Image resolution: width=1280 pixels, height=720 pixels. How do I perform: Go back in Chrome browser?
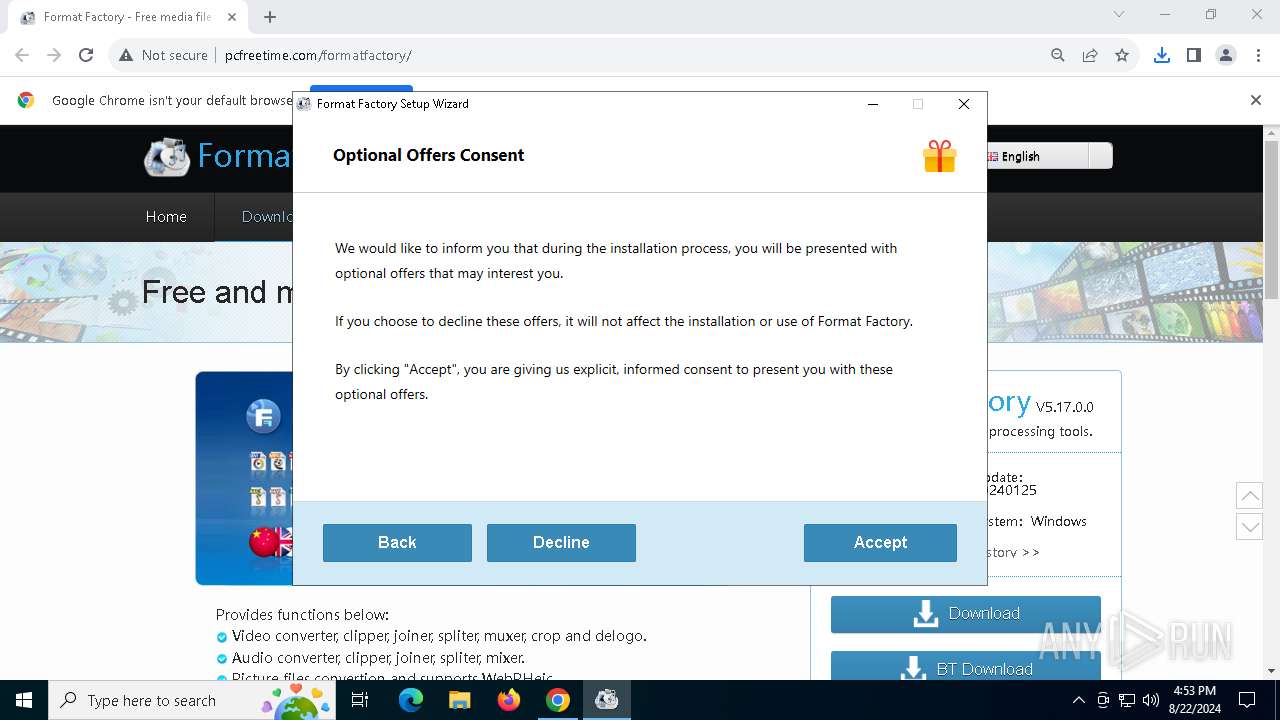[22, 55]
